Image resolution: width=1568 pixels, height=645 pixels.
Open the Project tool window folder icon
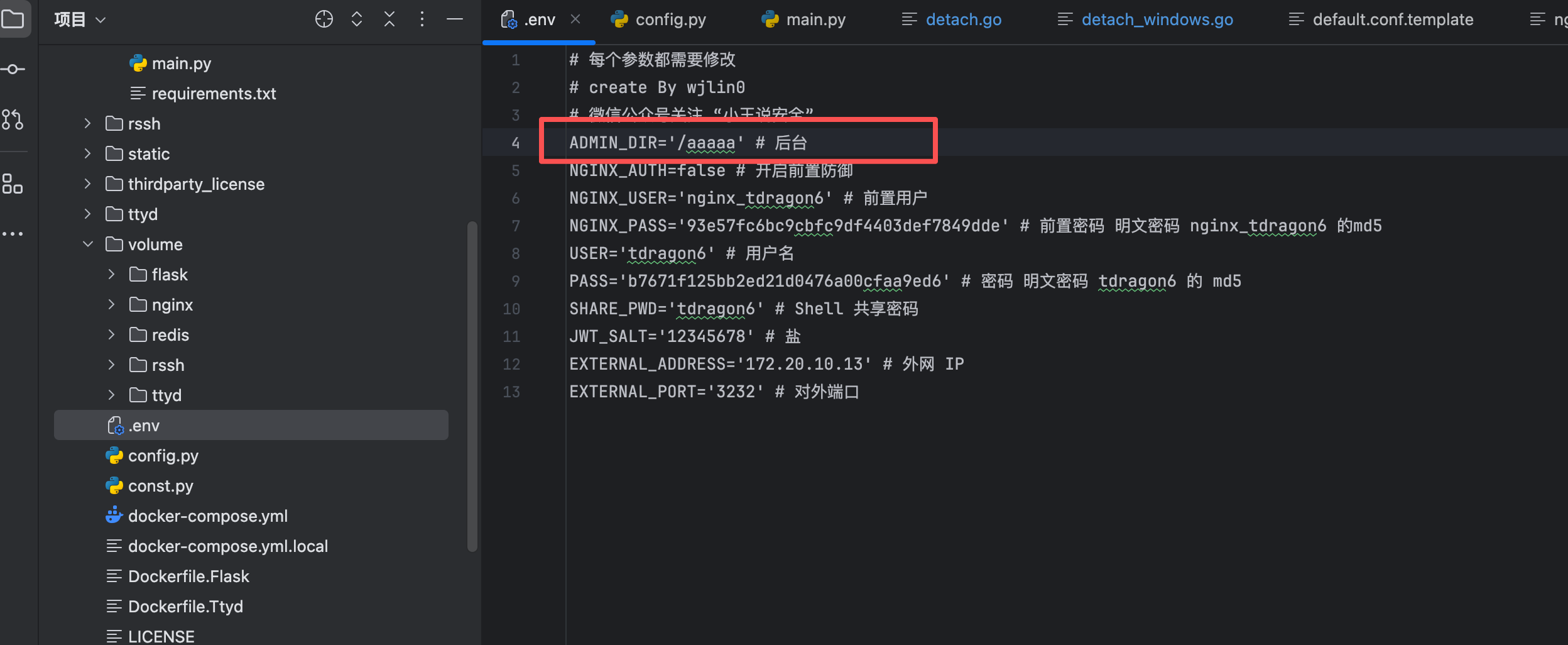point(13,19)
